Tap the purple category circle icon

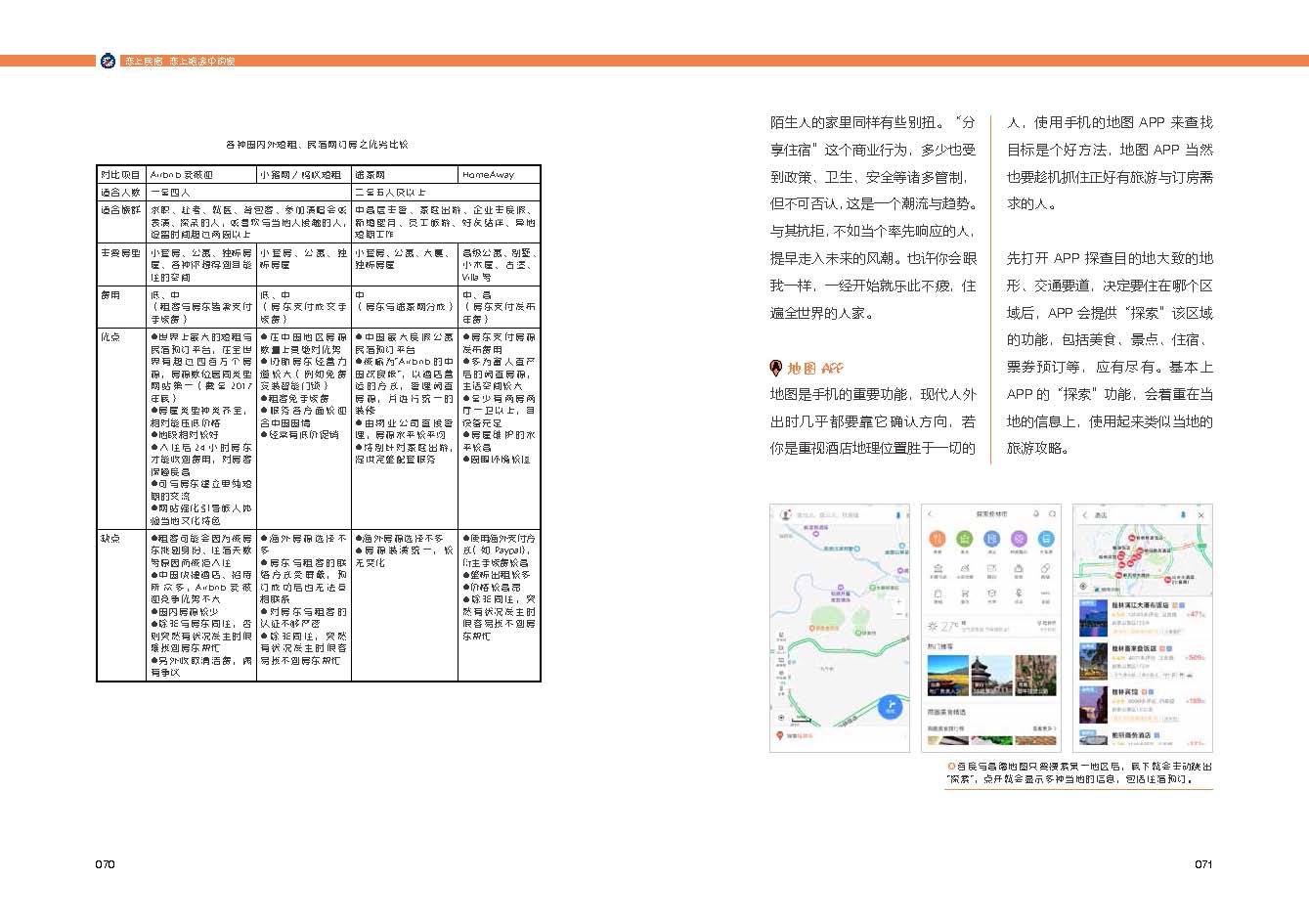[x=1019, y=539]
